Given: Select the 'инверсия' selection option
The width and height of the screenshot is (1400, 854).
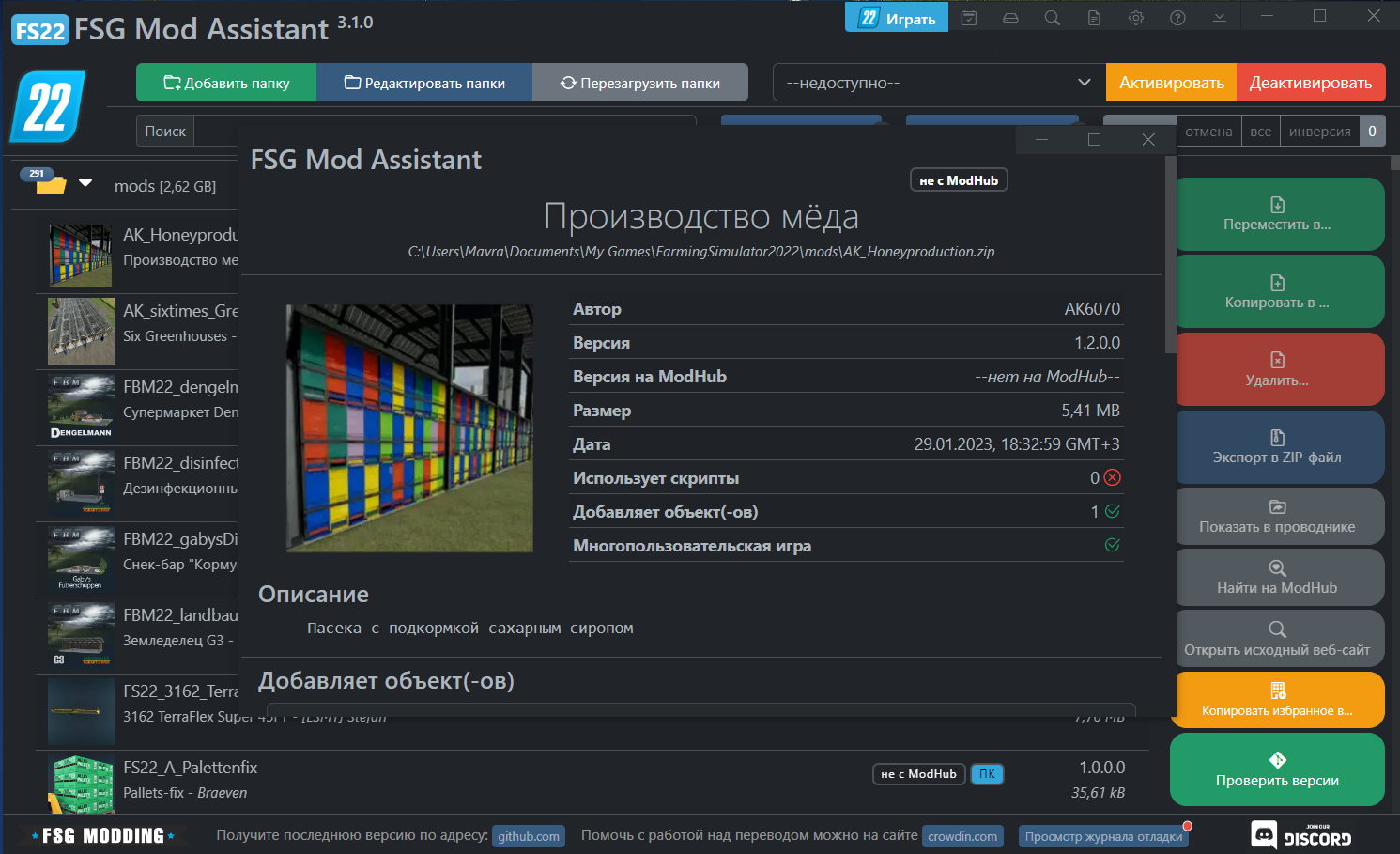Looking at the screenshot, I should click(1319, 131).
